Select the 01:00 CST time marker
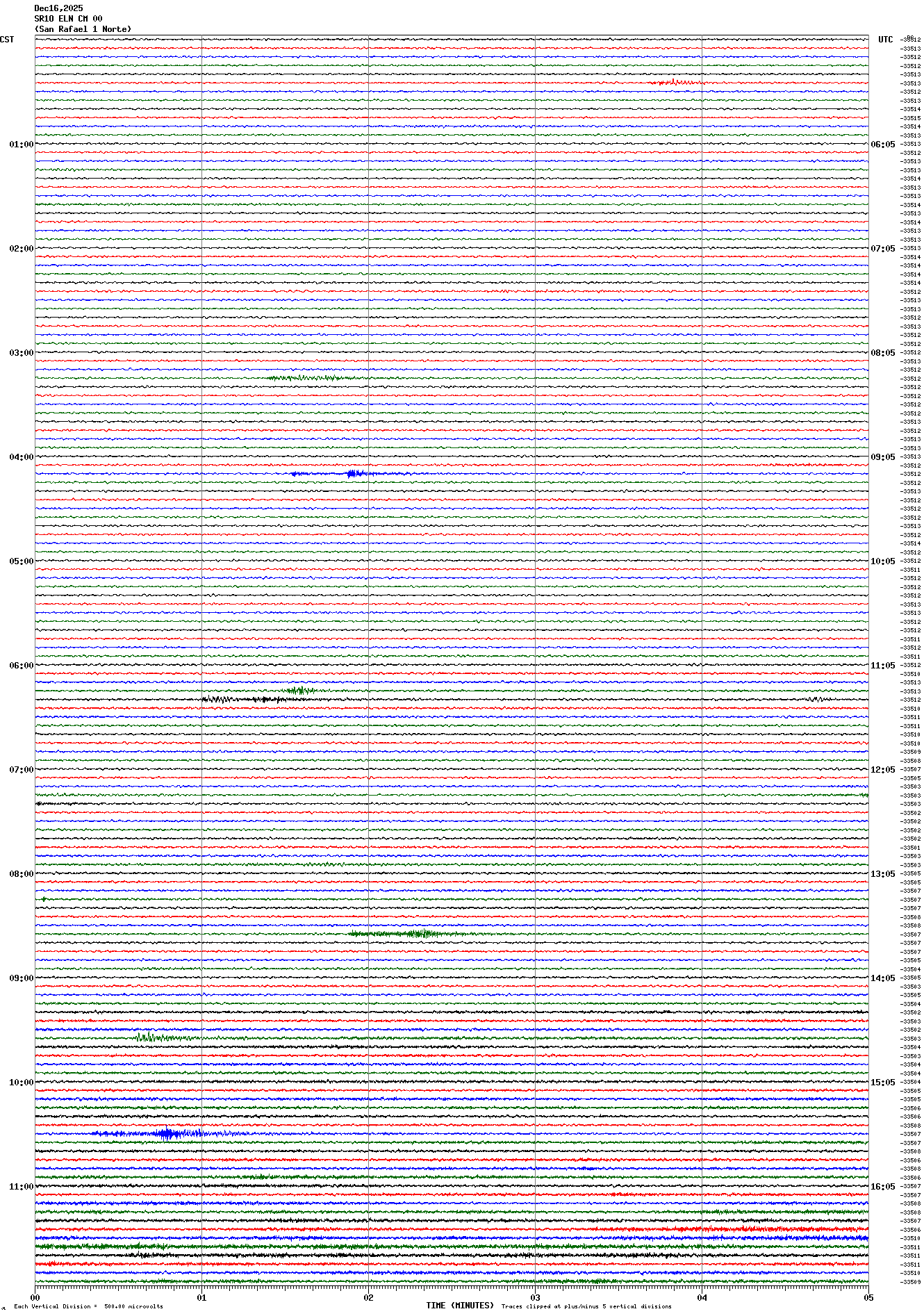Screen dimensions: 924x1316 [21, 145]
